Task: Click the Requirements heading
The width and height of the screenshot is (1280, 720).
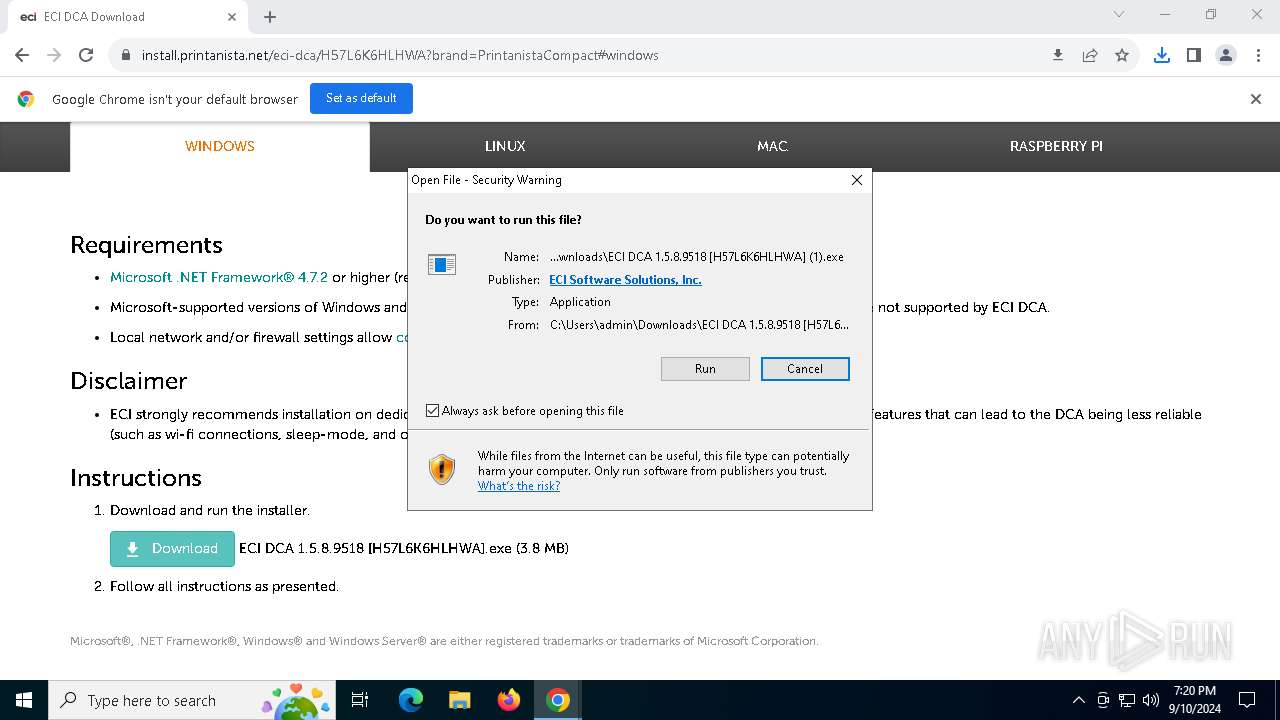Action: pyautogui.click(x=146, y=245)
